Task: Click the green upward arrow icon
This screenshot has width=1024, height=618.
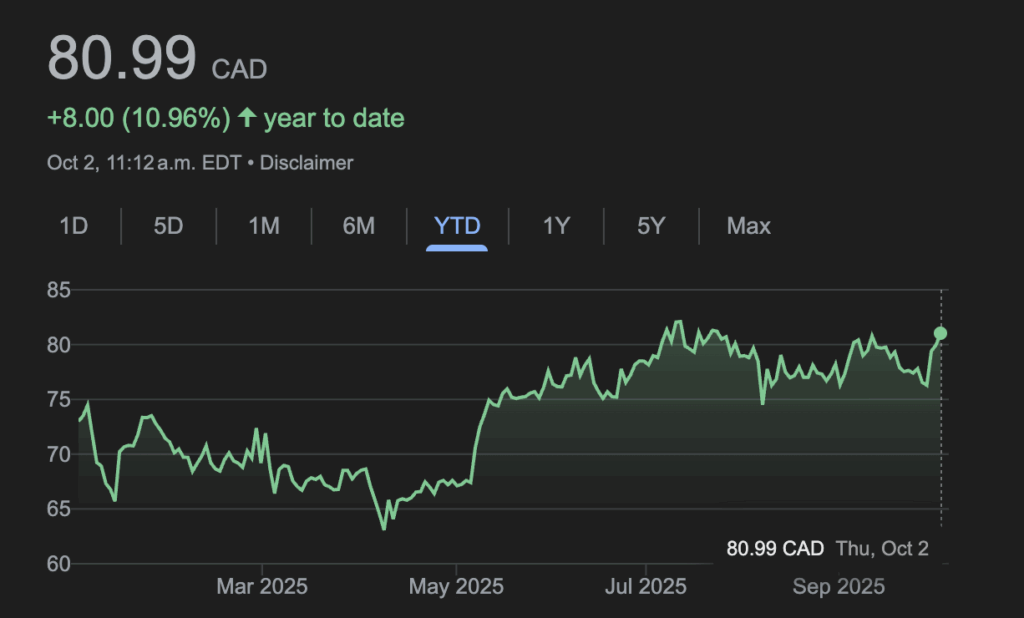Action: (x=247, y=118)
